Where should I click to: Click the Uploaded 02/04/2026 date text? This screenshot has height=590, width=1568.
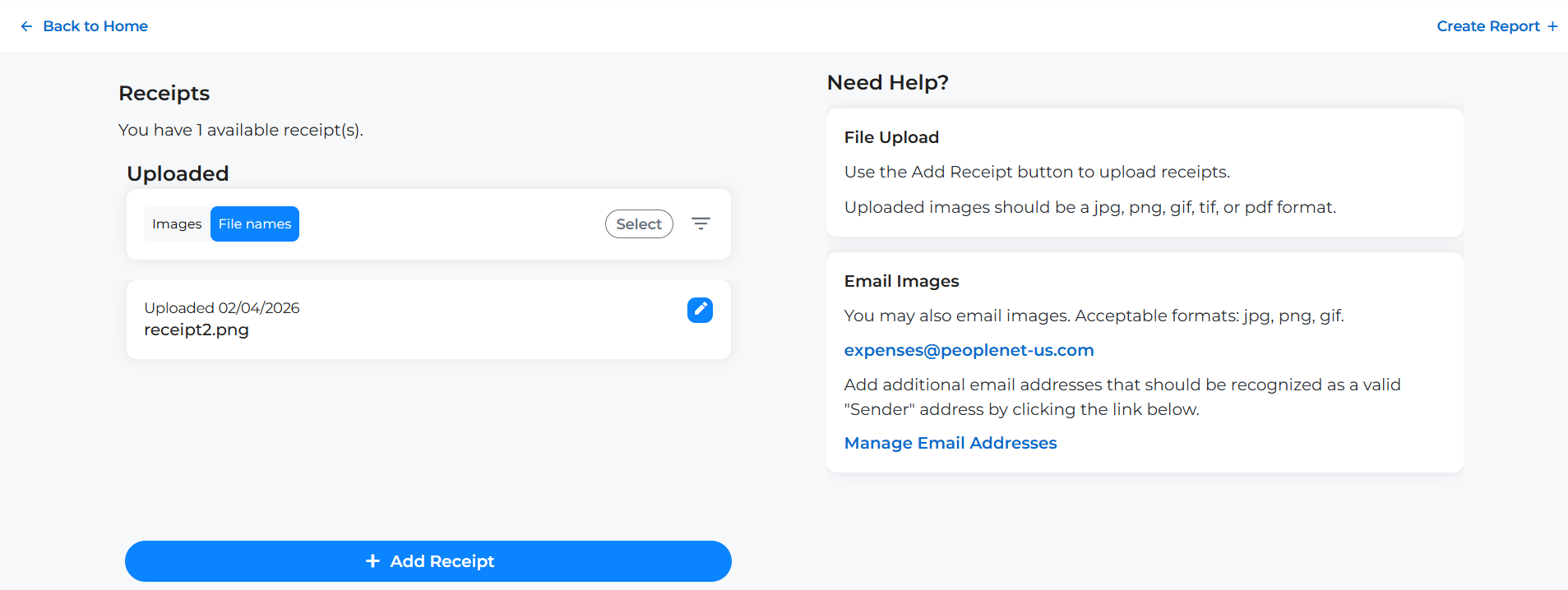[222, 308]
